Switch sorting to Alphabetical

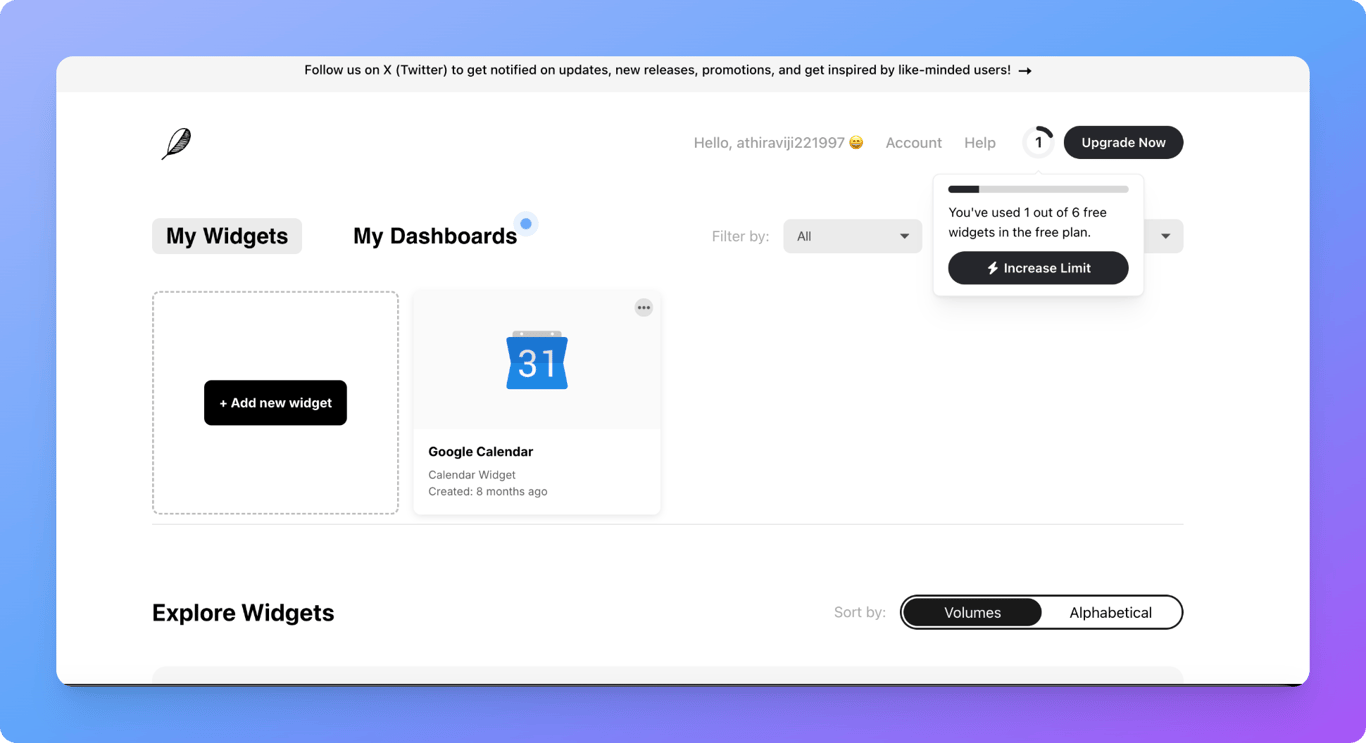1110,612
